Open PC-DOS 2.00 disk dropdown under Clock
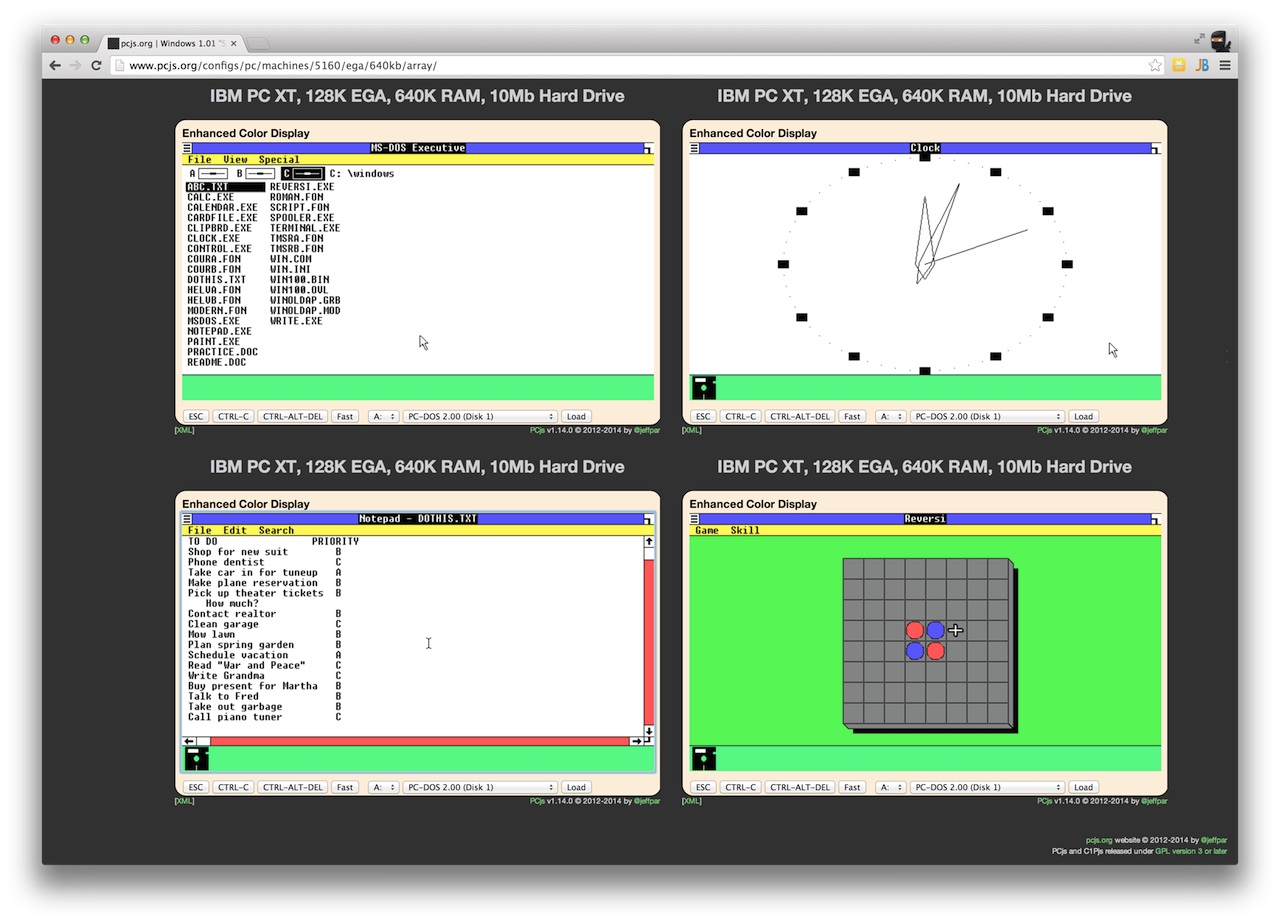This screenshot has height=923, width=1280. coord(986,417)
